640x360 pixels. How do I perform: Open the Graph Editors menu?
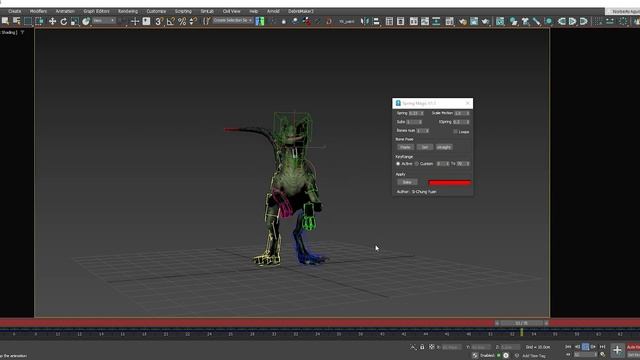96,11
